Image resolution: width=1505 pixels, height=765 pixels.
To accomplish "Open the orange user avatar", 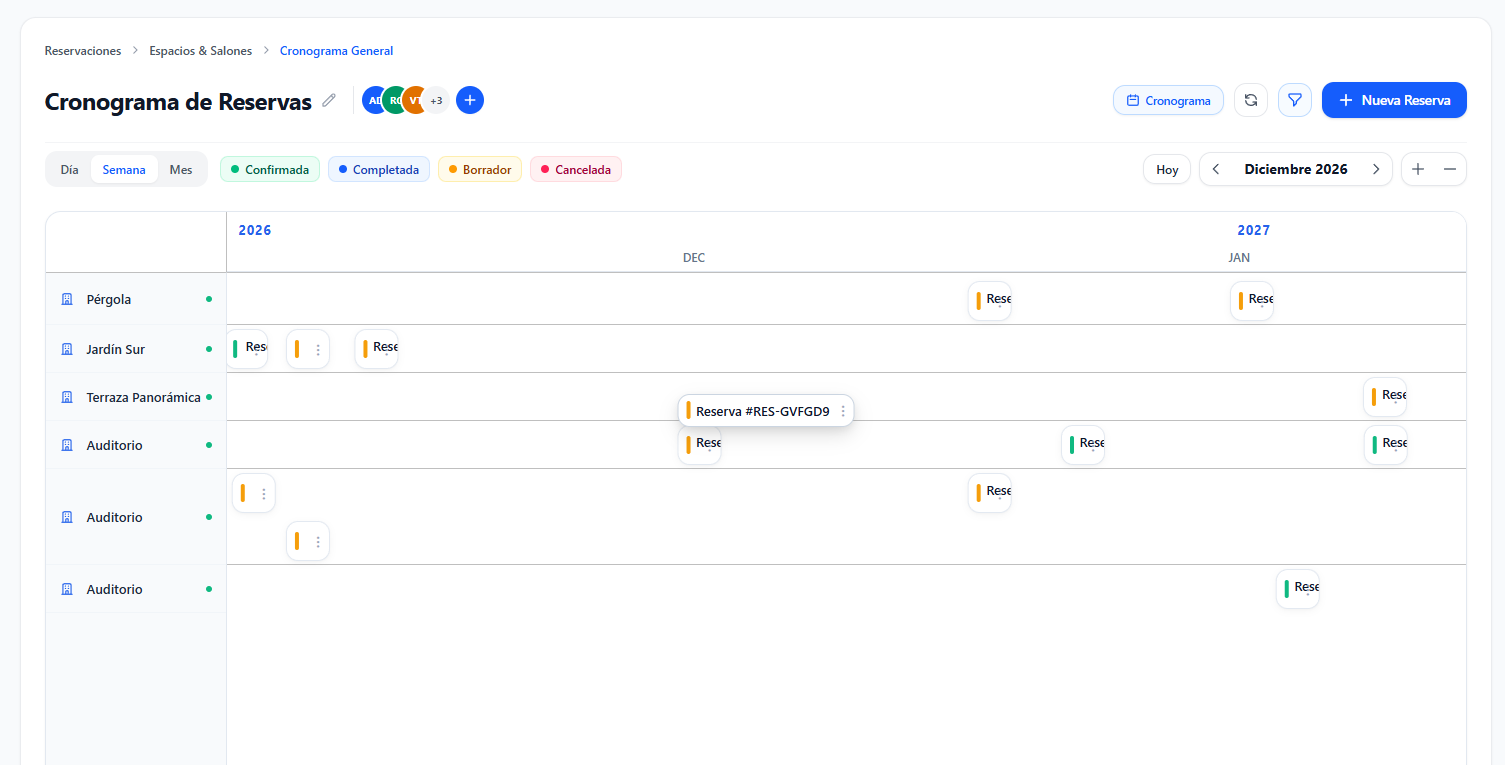I will click(415, 100).
